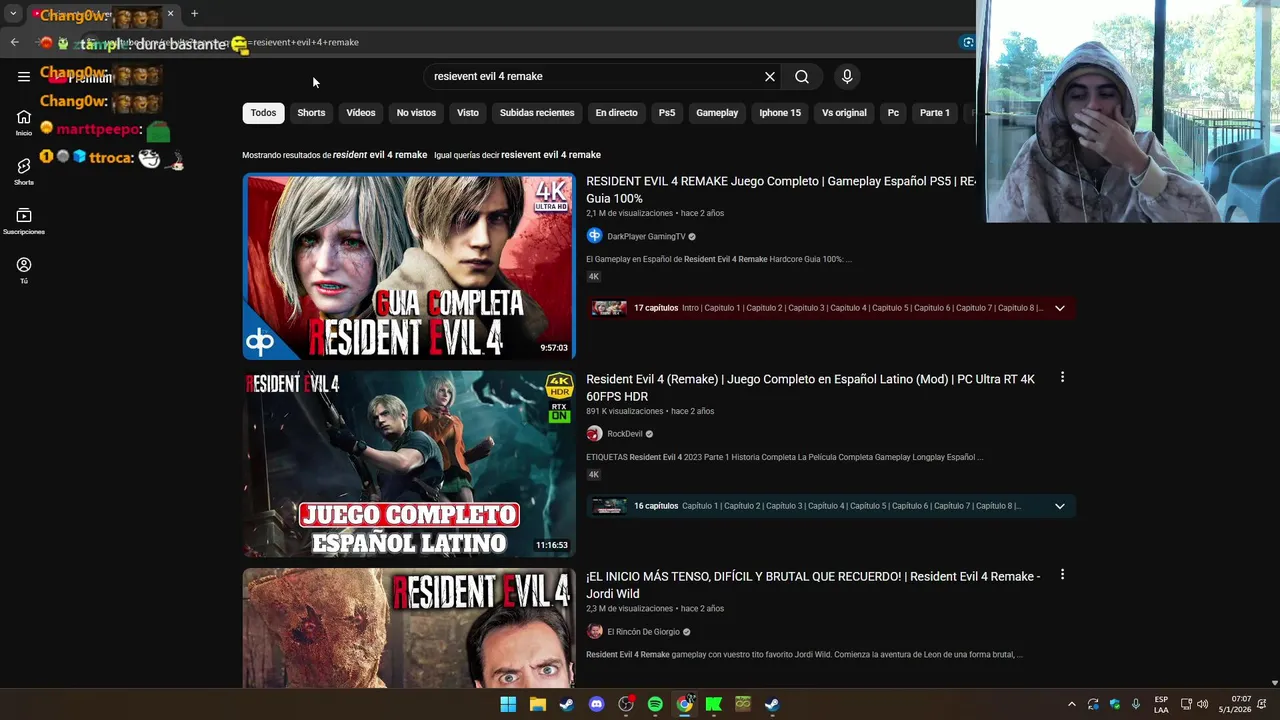
Task: Show hidden system tray icons
Action: click(1071, 704)
